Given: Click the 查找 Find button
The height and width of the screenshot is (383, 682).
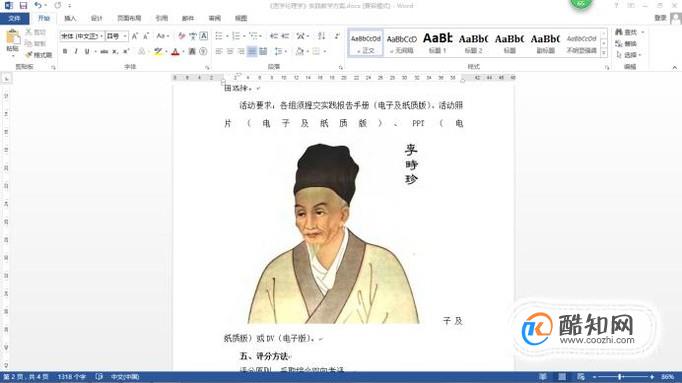Looking at the screenshot, I should pyautogui.click(x=627, y=32).
